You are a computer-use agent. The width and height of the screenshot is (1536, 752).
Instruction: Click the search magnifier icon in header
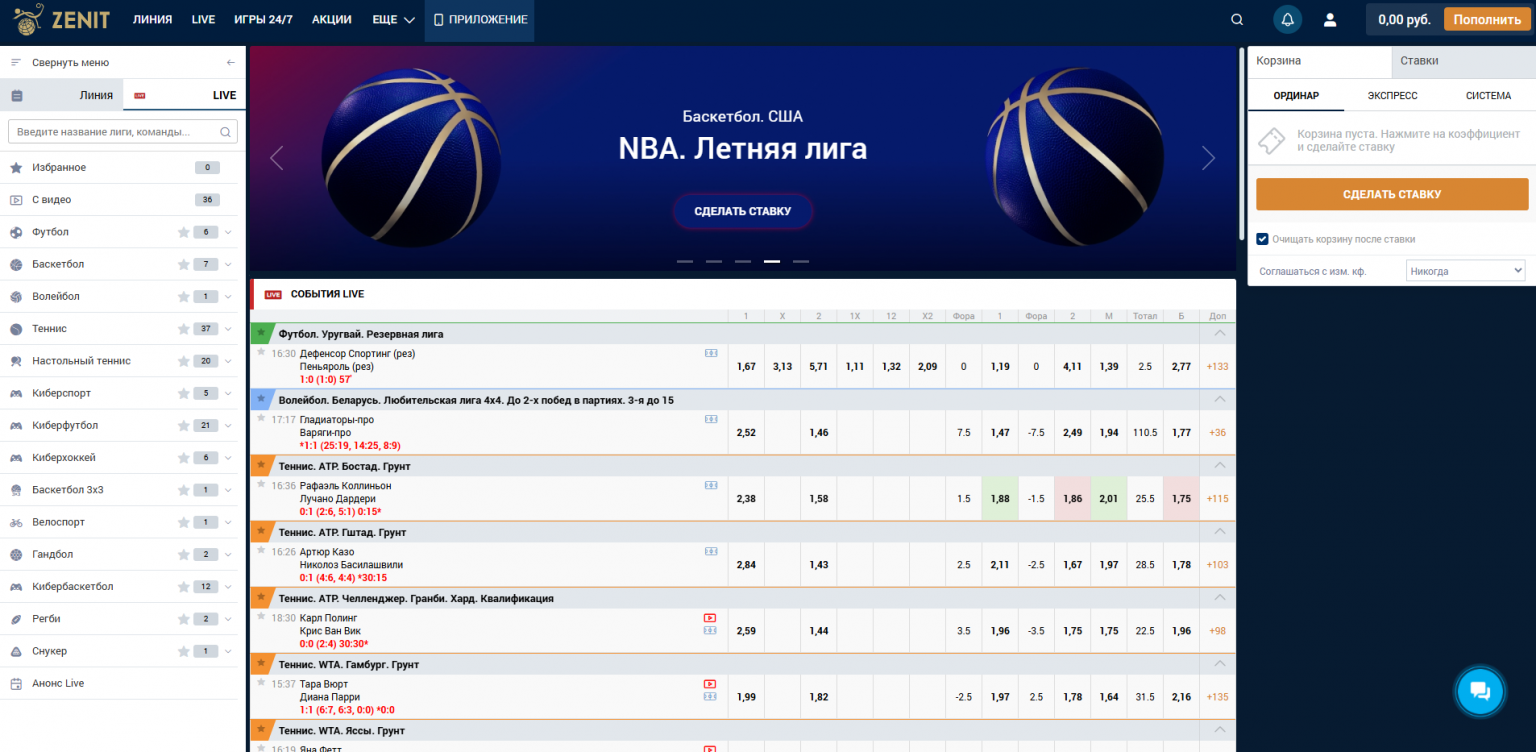(1237, 19)
